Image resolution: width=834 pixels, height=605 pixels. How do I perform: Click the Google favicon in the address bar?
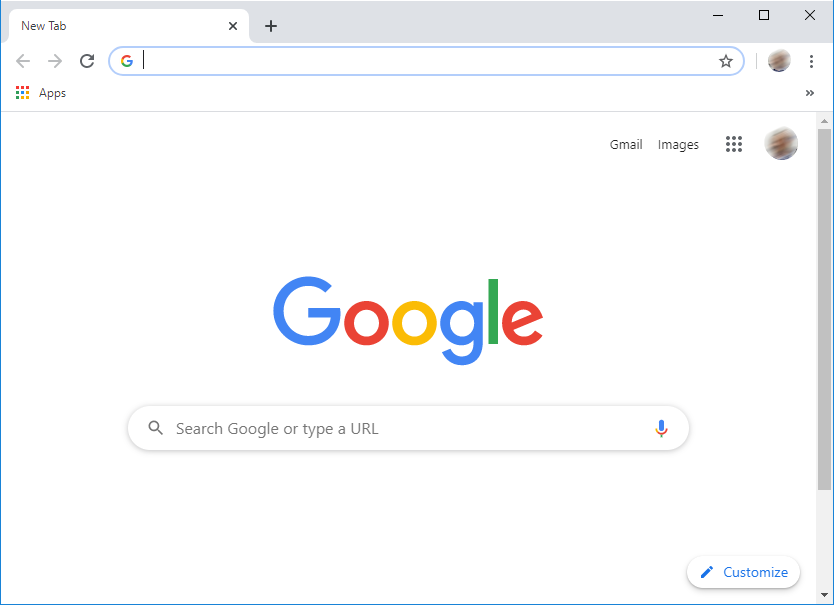(x=127, y=61)
